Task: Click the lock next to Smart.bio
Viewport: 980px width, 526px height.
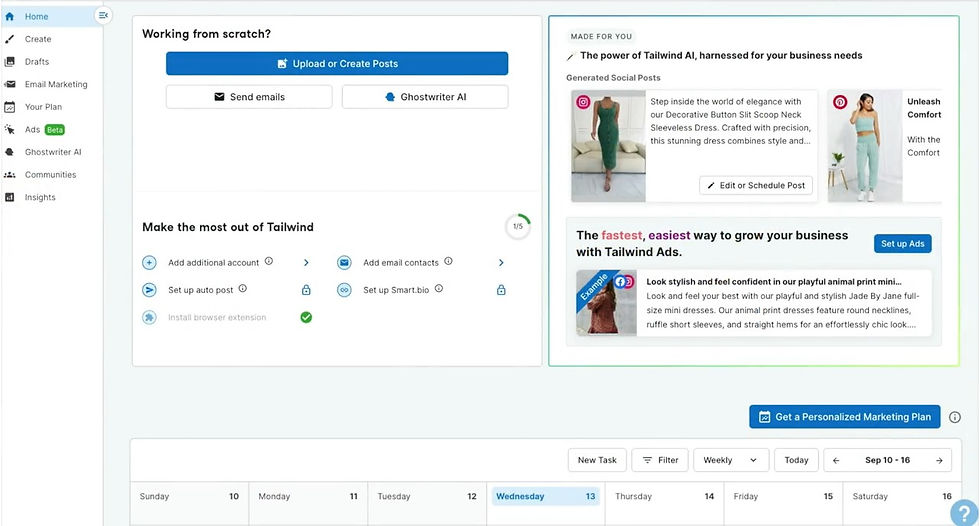Action: point(501,290)
